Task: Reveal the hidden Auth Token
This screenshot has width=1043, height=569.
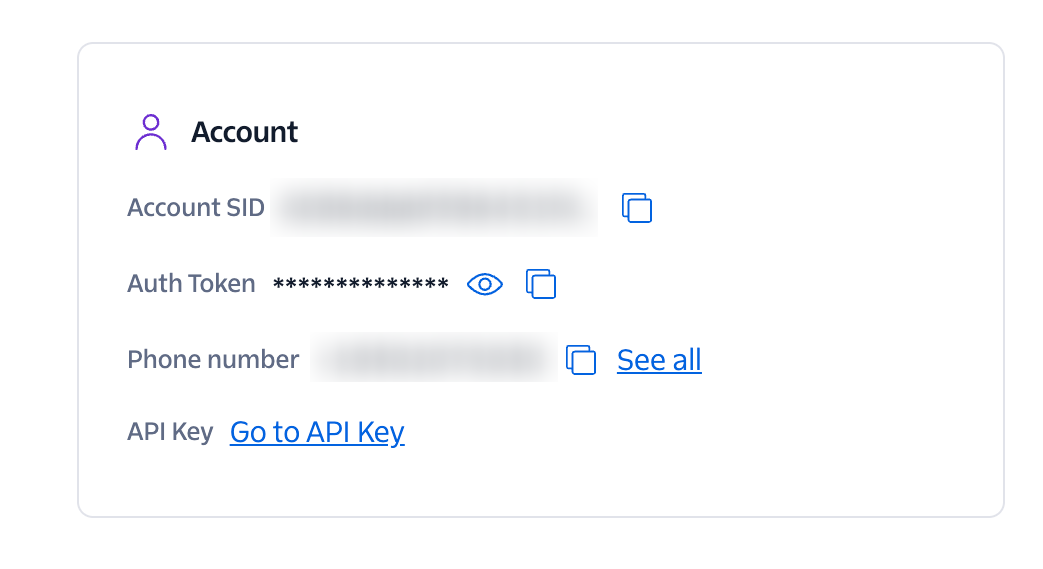Action: 485,284
